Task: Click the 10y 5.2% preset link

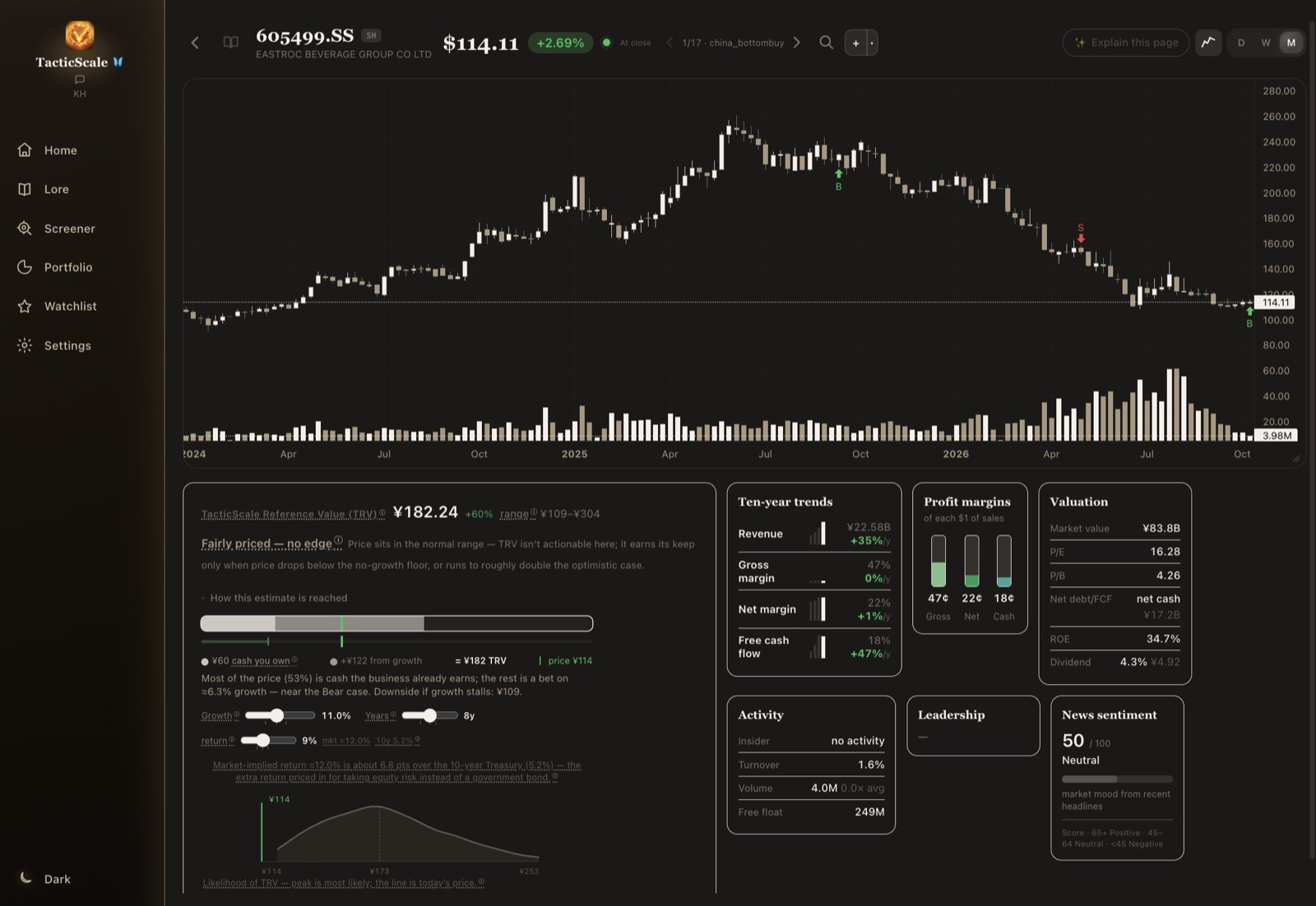Action: point(398,741)
